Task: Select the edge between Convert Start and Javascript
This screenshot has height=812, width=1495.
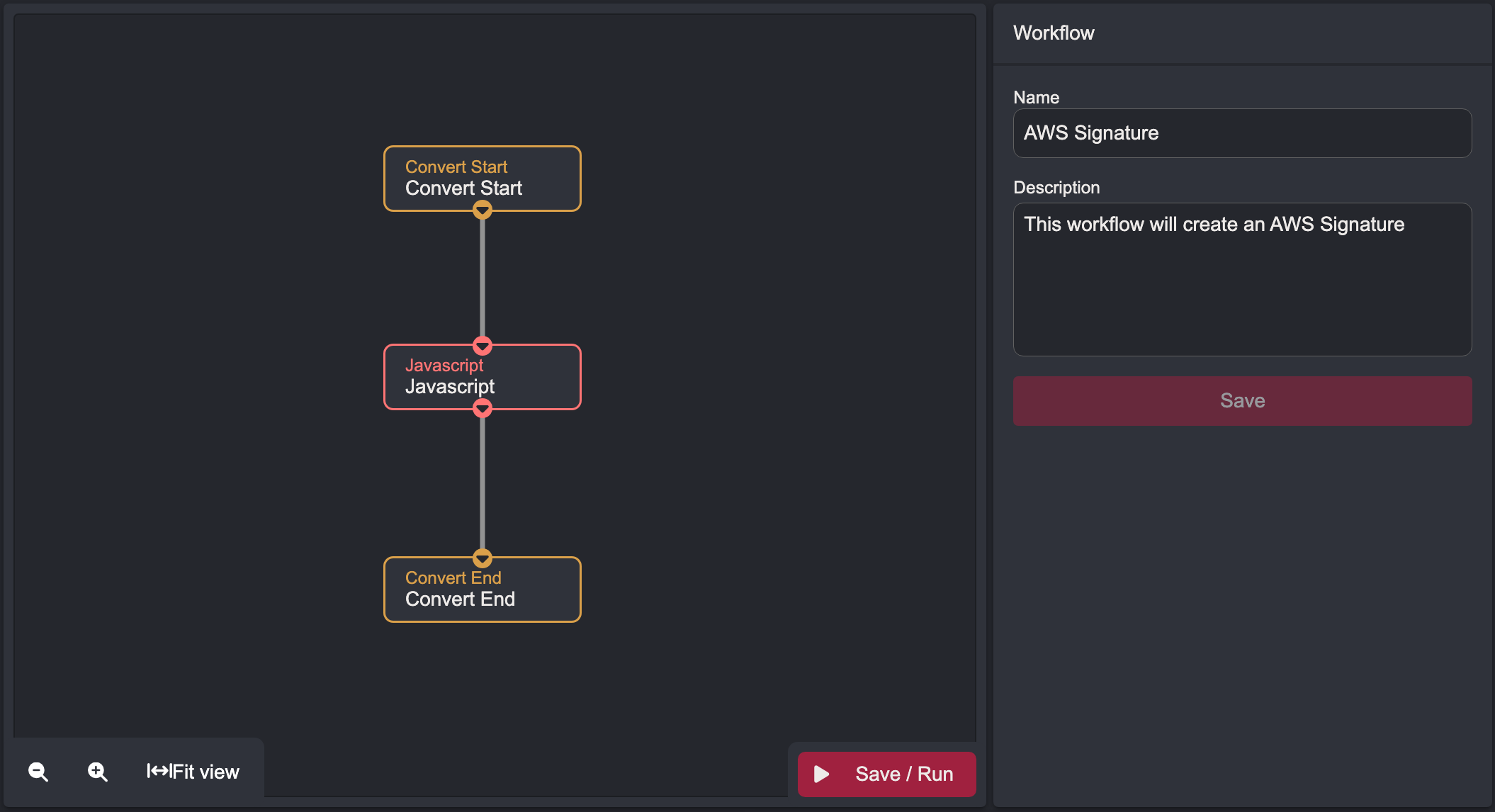Action: 483,278
